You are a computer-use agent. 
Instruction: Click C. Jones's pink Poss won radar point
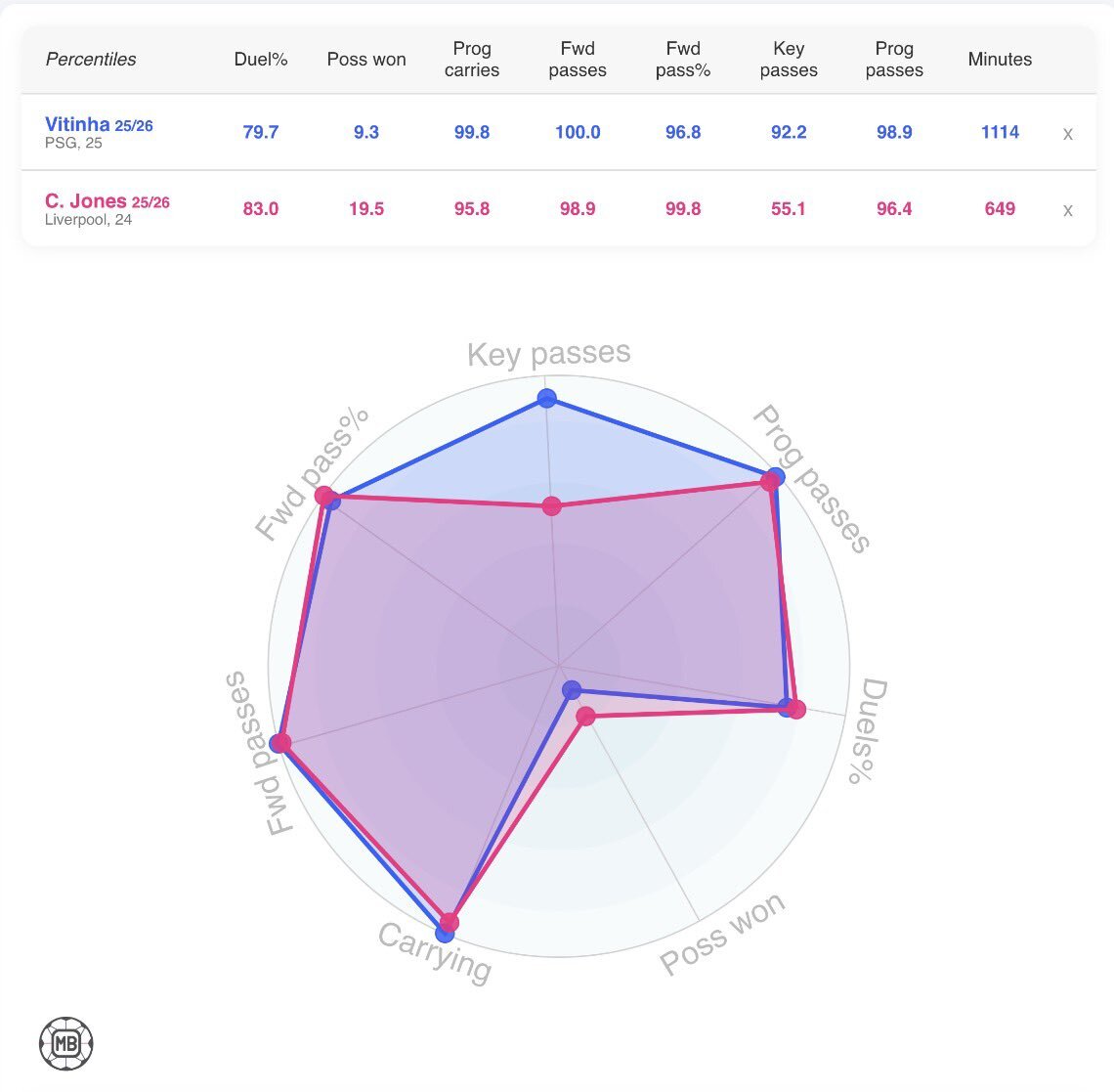click(x=585, y=717)
